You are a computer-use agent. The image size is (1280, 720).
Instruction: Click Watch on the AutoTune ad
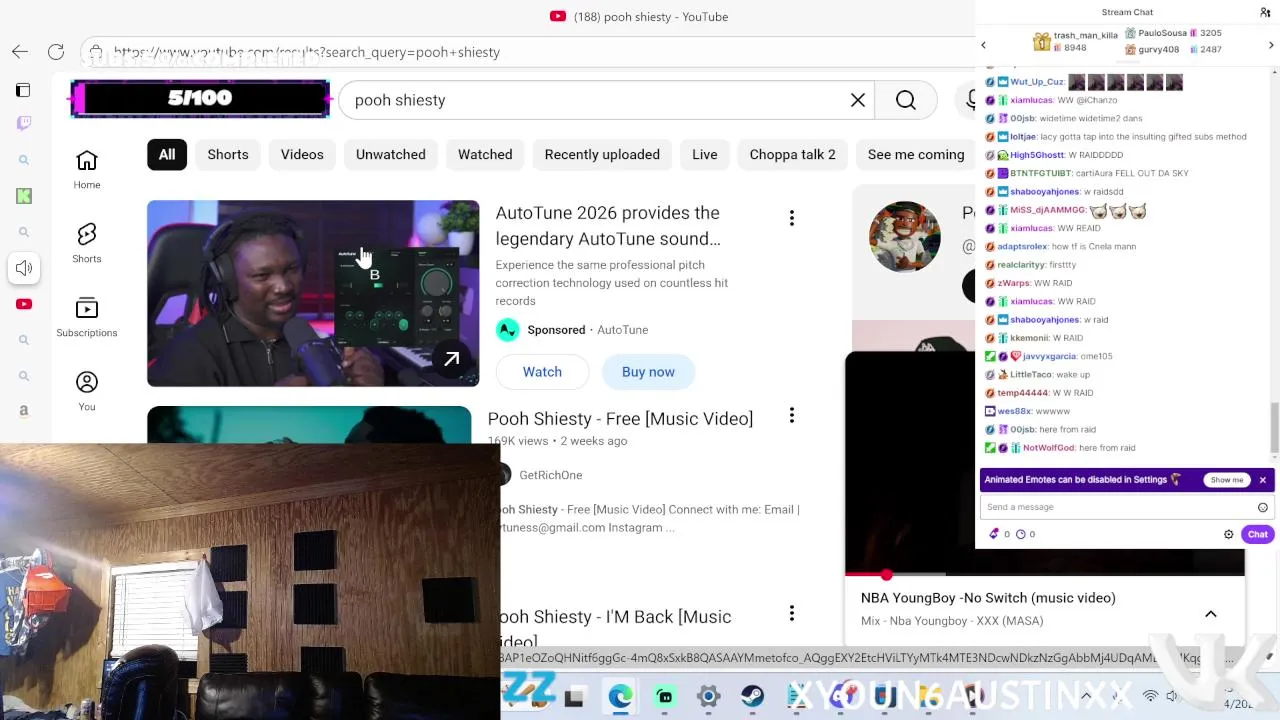(542, 372)
